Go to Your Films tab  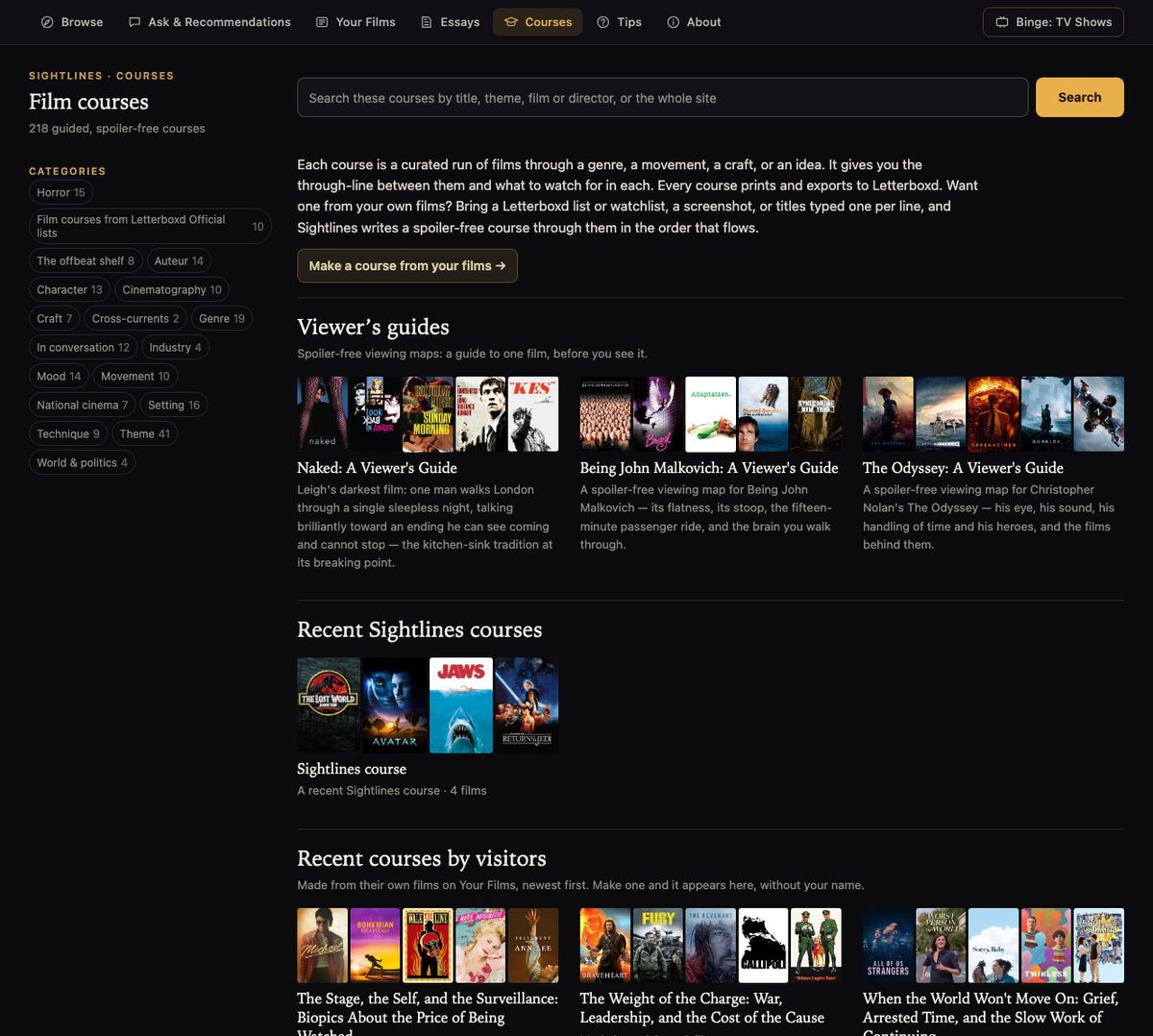click(x=356, y=22)
